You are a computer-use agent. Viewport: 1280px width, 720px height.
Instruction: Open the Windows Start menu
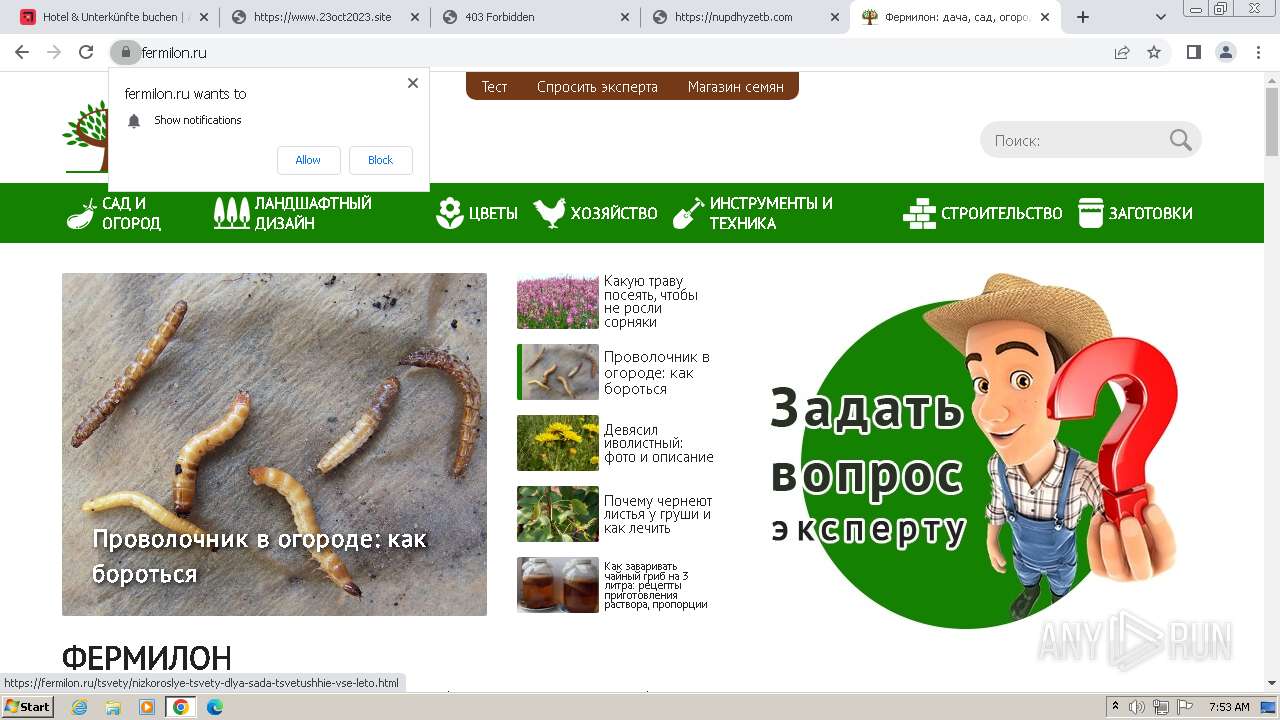click(27, 707)
